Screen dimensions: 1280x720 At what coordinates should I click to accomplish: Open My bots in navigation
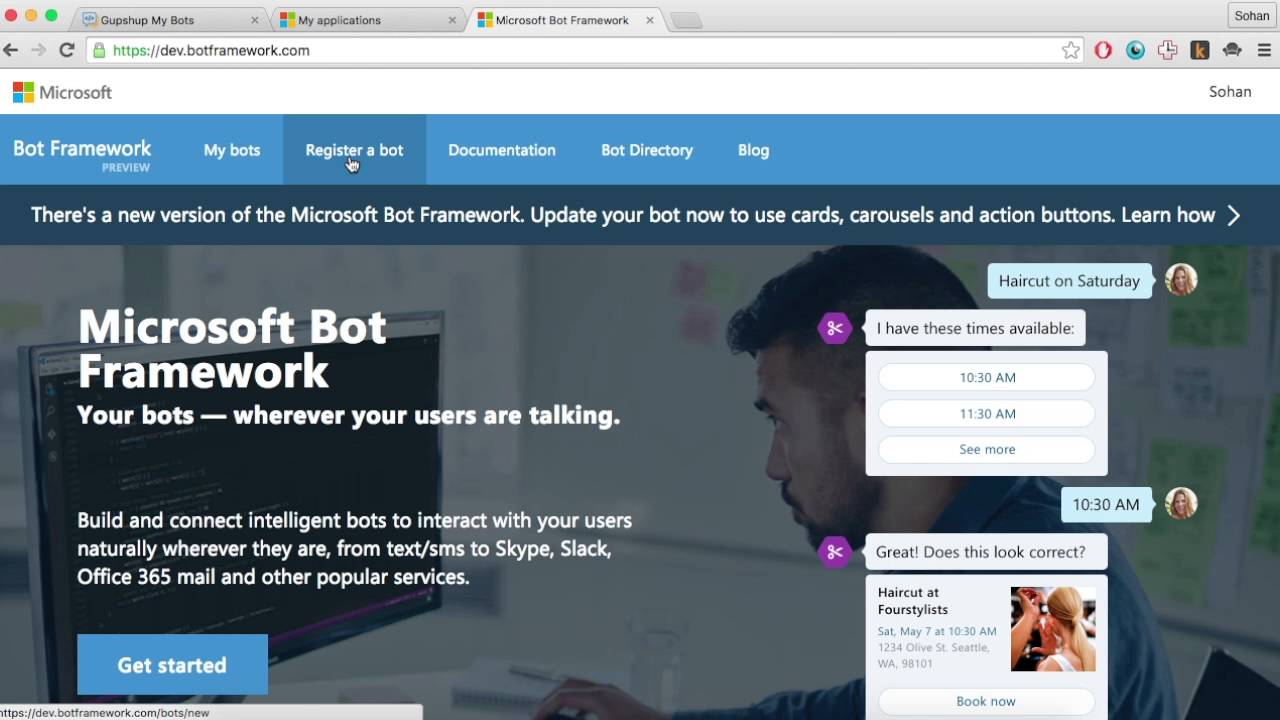tap(232, 150)
